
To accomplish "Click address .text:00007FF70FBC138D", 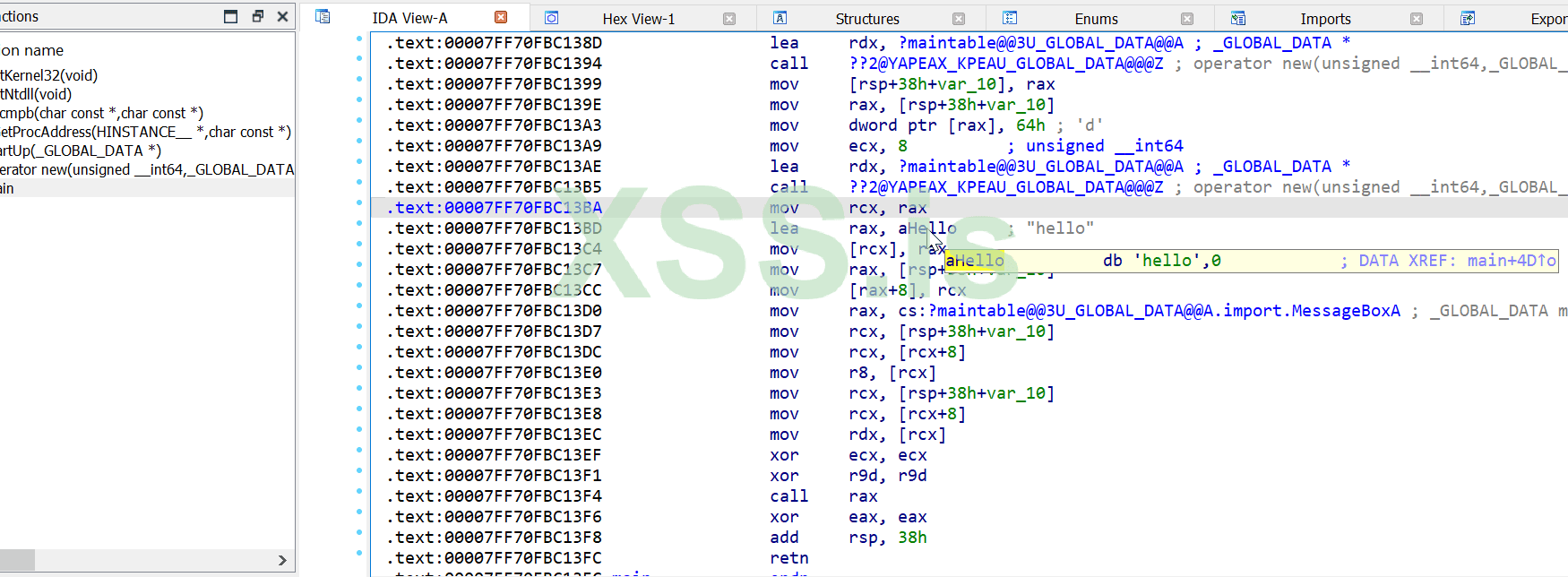I will [x=494, y=43].
